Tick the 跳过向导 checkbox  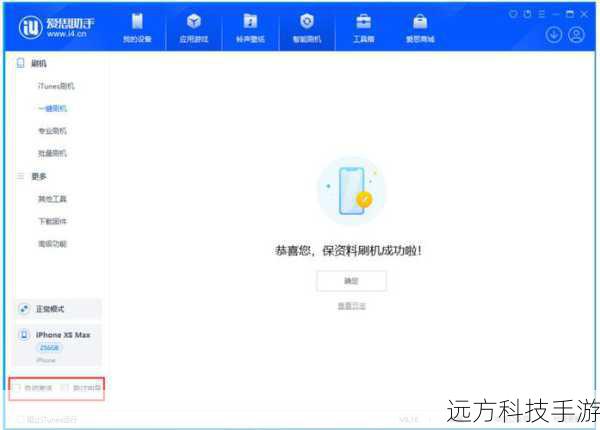(65, 388)
